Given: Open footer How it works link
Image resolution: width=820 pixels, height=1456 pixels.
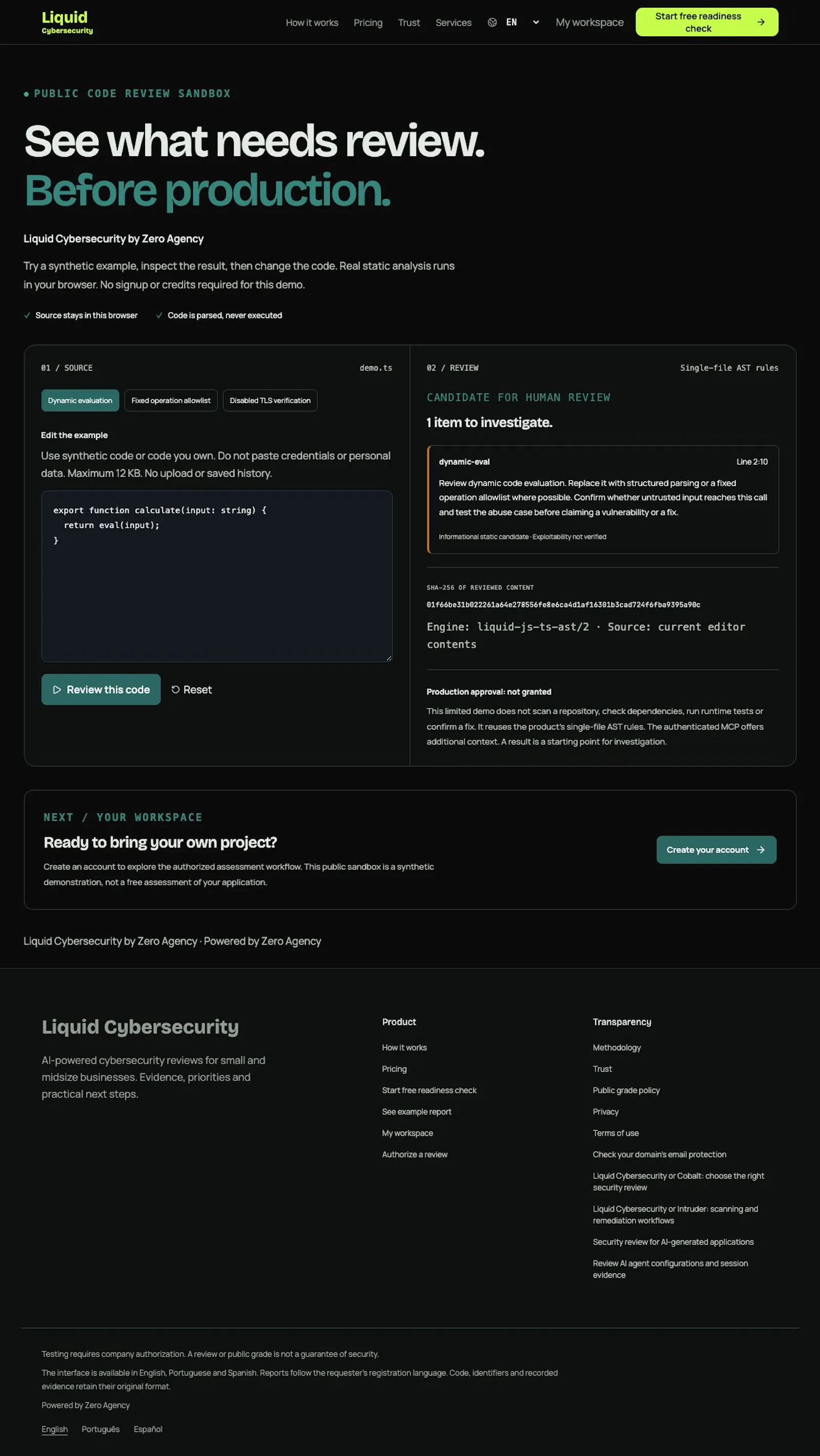Looking at the screenshot, I should (x=404, y=1047).
